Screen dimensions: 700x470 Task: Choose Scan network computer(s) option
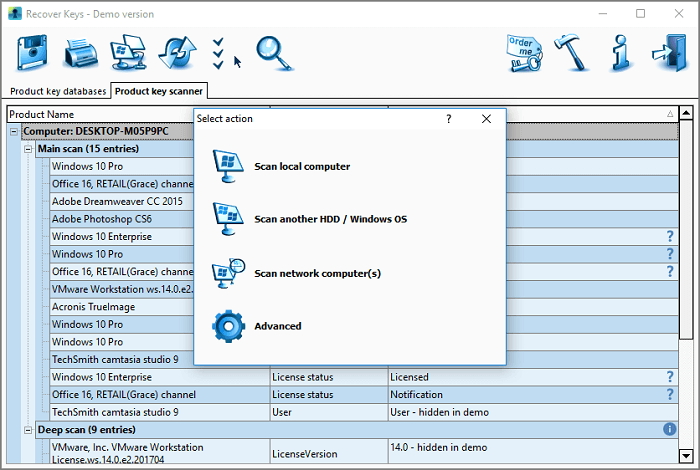click(x=316, y=273)
